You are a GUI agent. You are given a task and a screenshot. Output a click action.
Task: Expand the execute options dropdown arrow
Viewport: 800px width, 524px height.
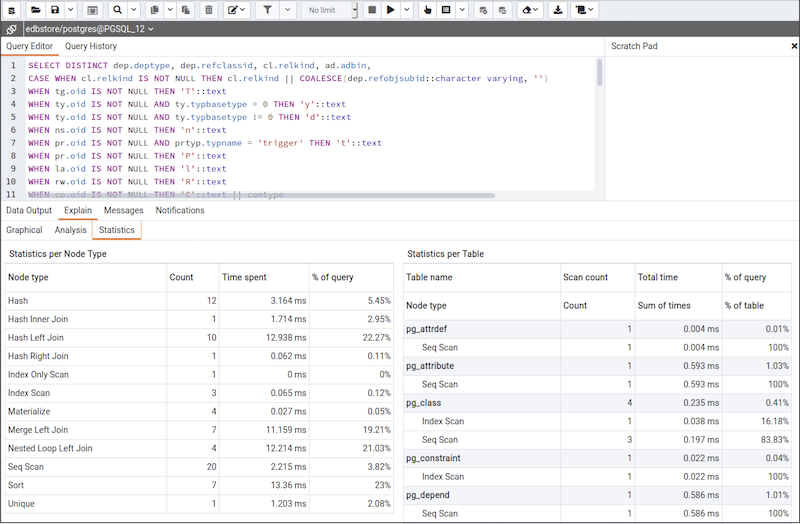coord(407,10)
